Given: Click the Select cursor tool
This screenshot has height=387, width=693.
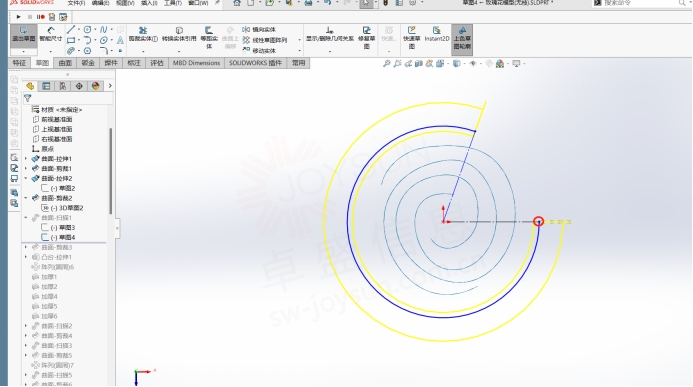Looking at the screenshot, I should (x=366, y=3).
